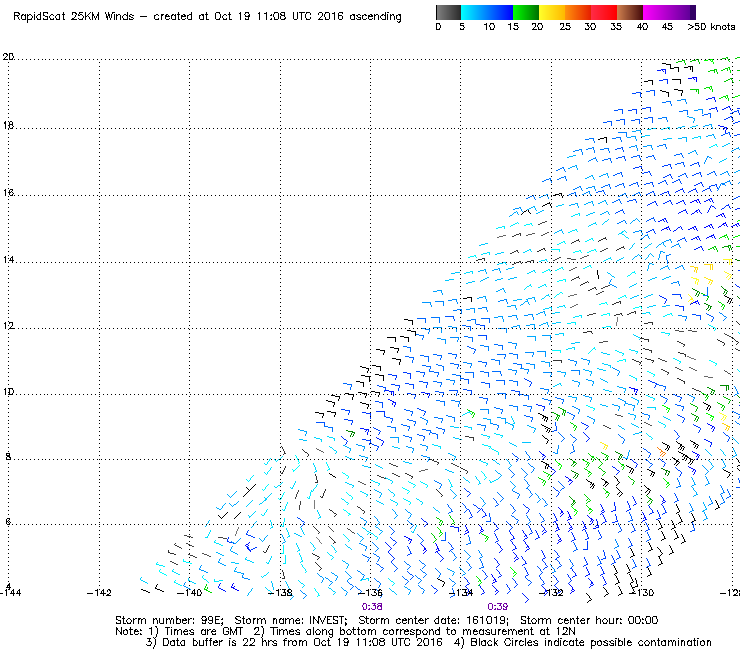Pick the red 30-35 knots legend band

click(x=604, y=12)
